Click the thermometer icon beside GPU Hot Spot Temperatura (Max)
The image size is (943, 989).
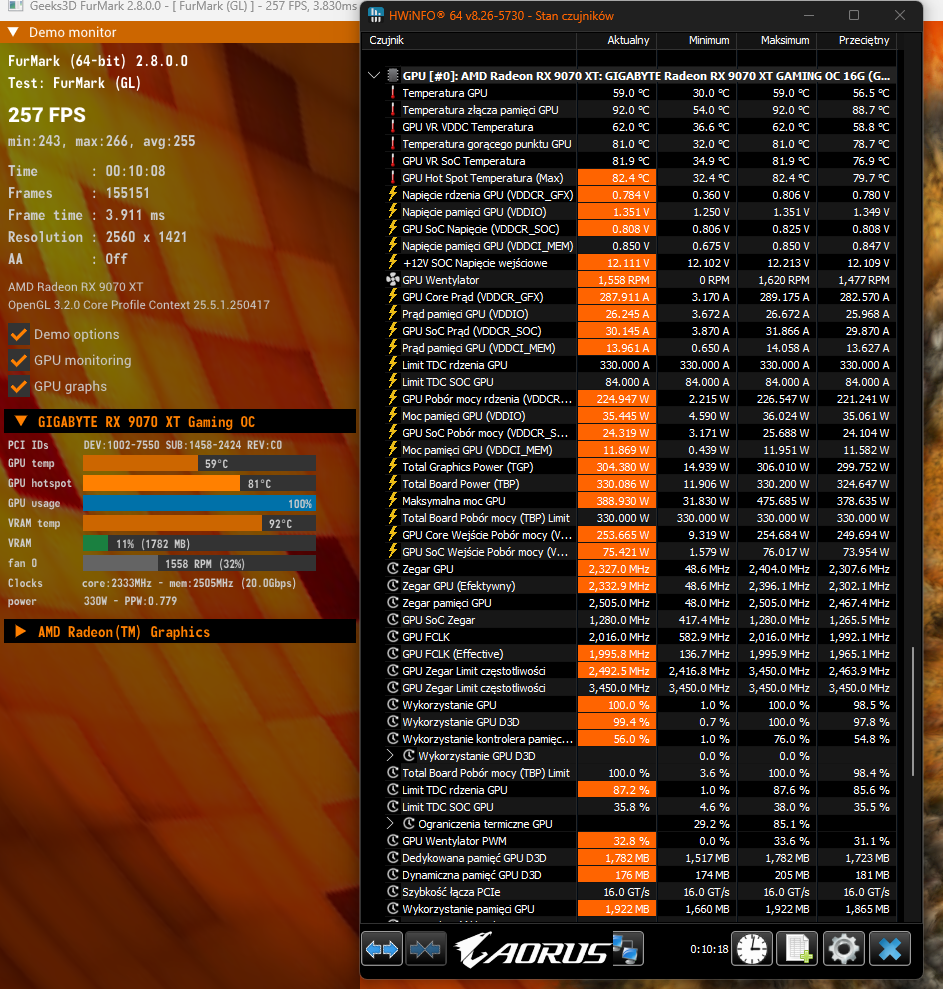pyautogui.click(x=392, y=178)
